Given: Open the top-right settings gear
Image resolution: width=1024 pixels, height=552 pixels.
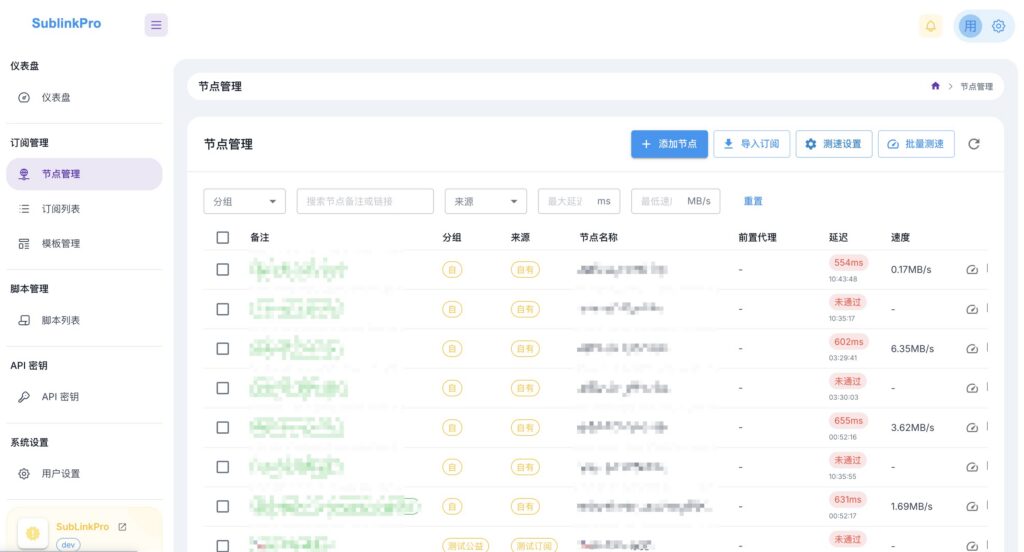Looking at the screenshot, I should point(999,26).
